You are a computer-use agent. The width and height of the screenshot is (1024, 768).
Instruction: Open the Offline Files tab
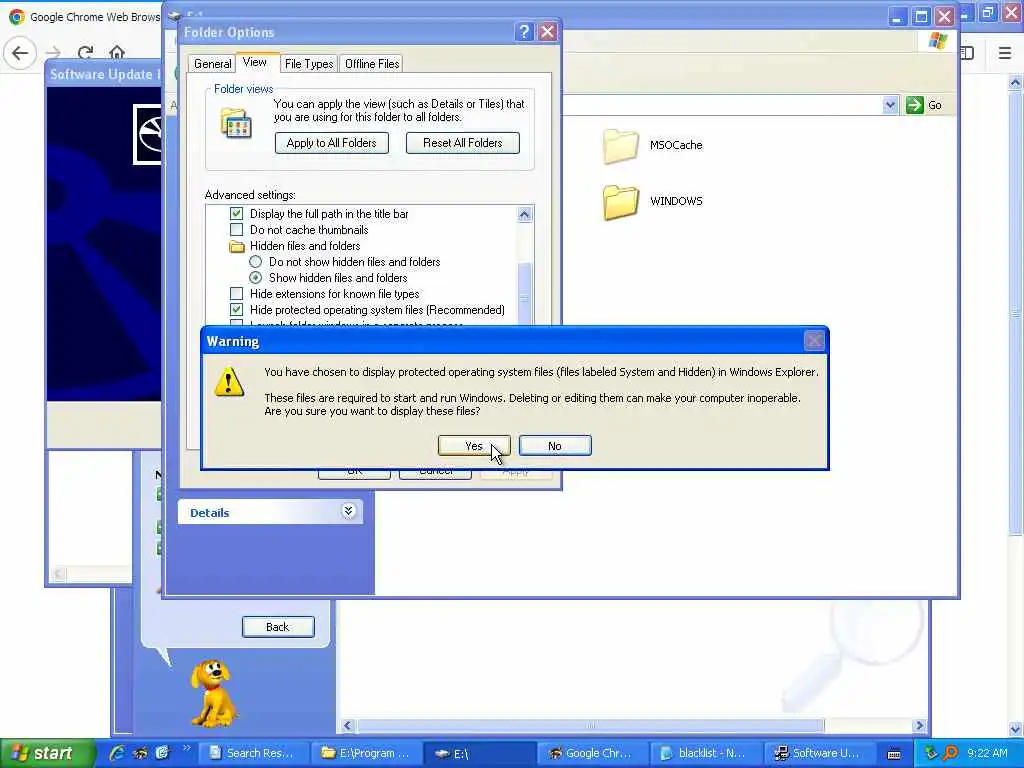372,63
